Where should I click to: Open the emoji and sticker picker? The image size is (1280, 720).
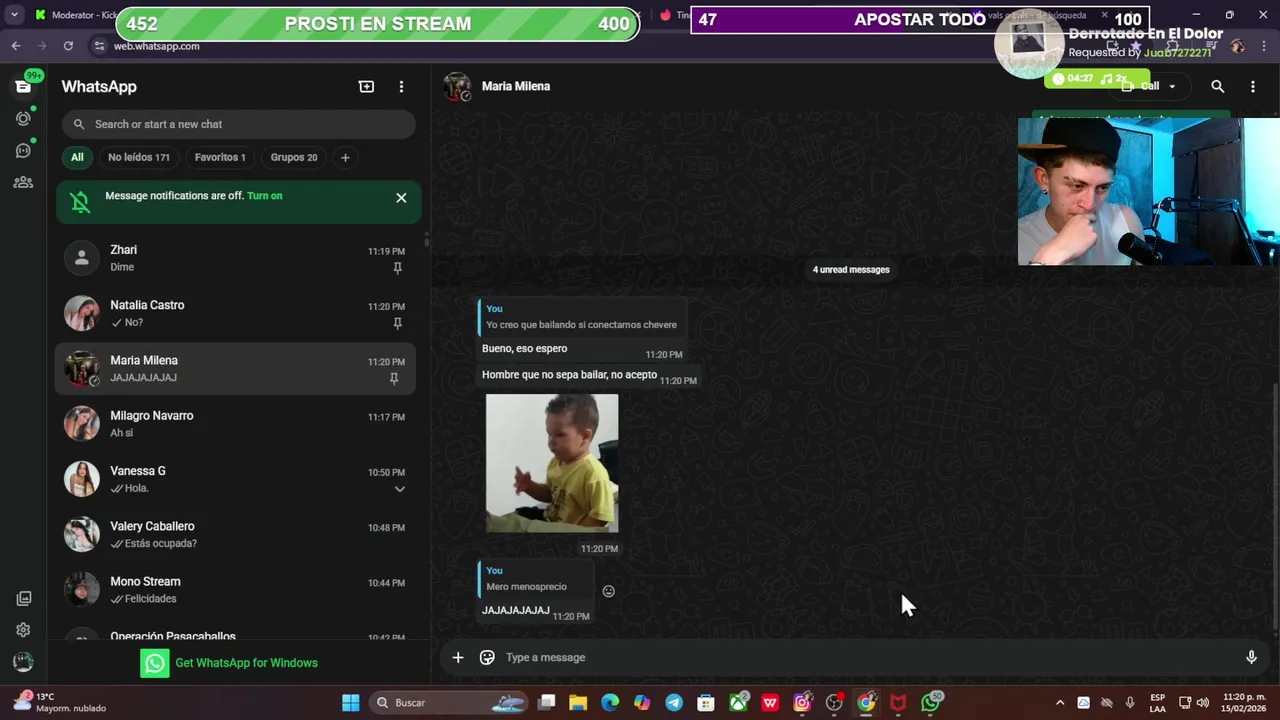pyautogui.click(x=487, y=657)
